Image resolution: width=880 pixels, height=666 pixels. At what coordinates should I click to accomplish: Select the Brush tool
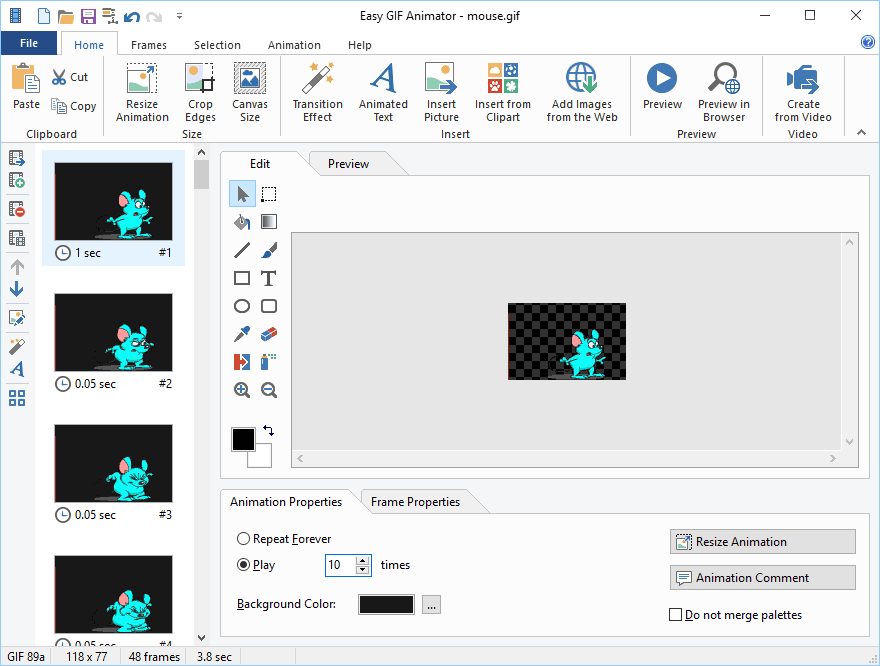[268, 249]
